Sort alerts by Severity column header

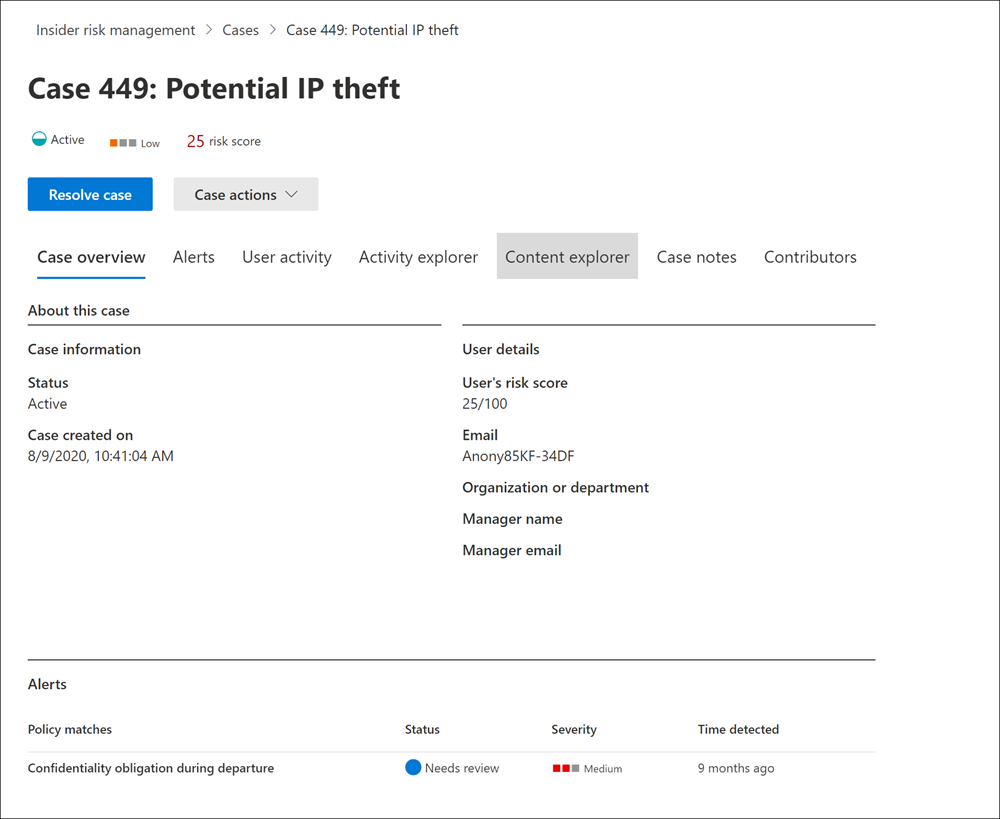[x=574, y=729]
